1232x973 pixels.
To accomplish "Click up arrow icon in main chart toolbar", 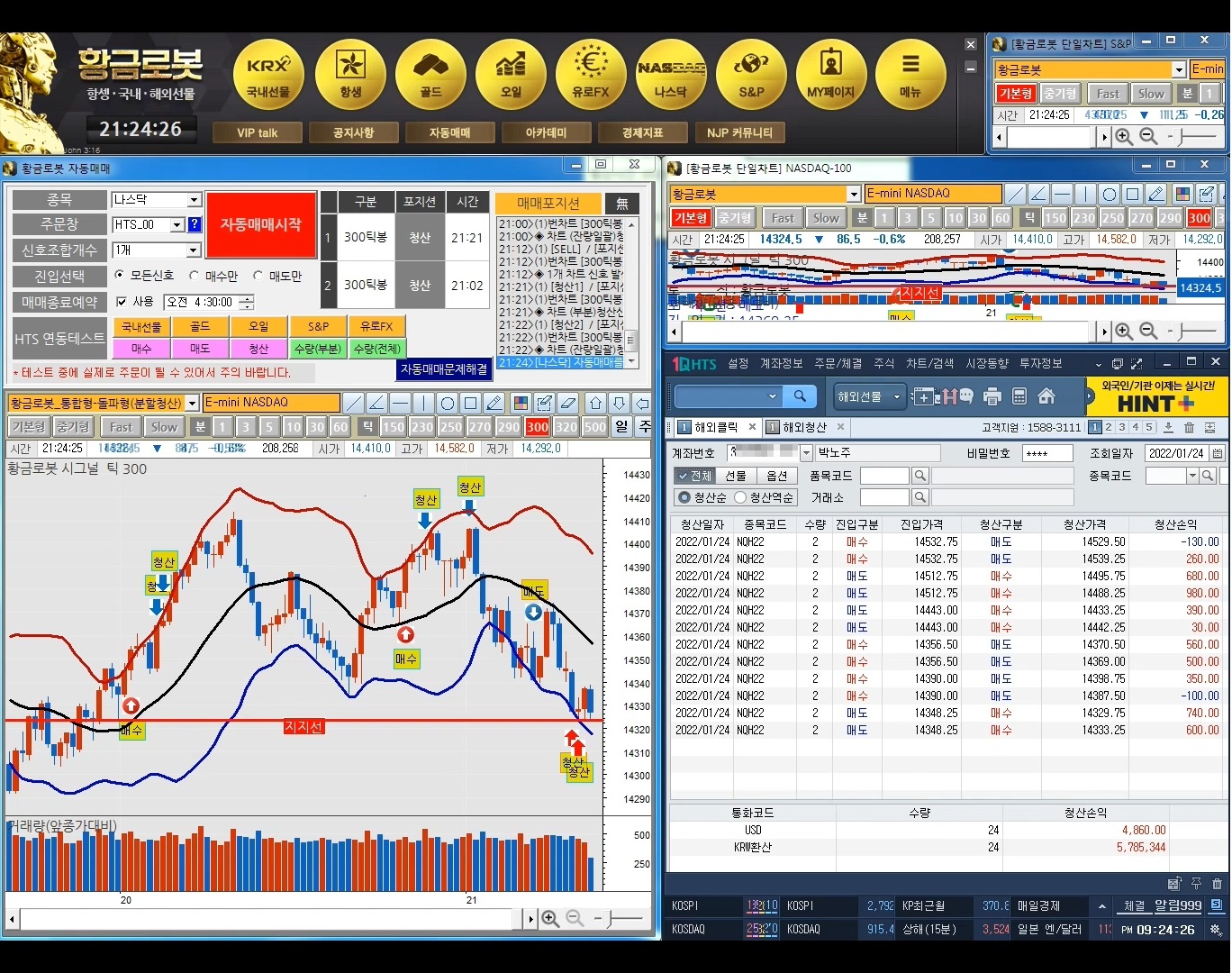I will (x=595, y=403).
